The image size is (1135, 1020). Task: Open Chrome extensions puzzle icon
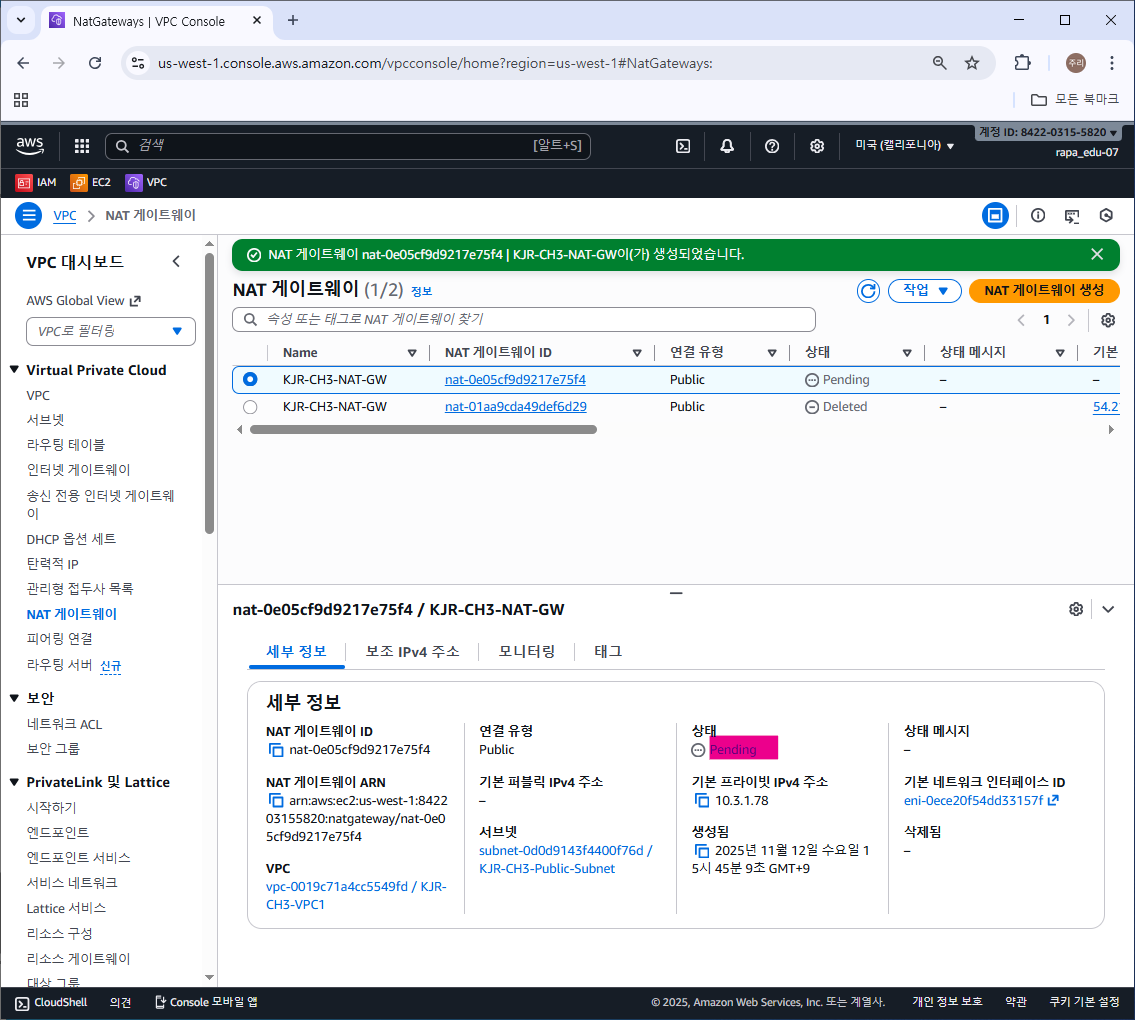click(1022, 63)
